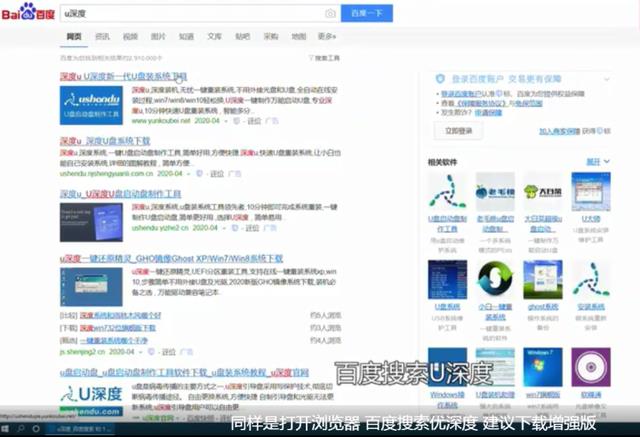Screen dimensions: 640x437
Task: Expand the 相关软件 list with 展开
Action: [x=598, y=162]
